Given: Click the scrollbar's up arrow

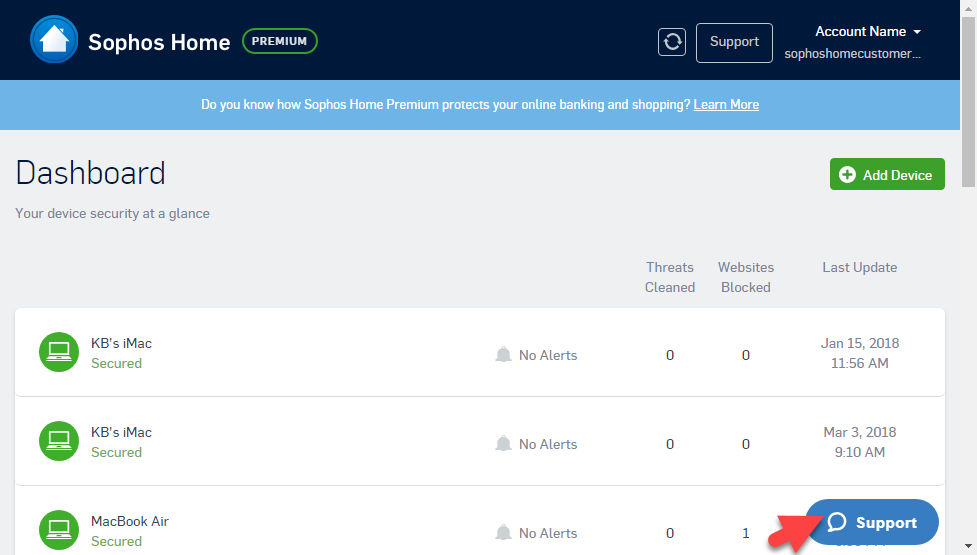Looking at the screenshot, I should 968,7.
